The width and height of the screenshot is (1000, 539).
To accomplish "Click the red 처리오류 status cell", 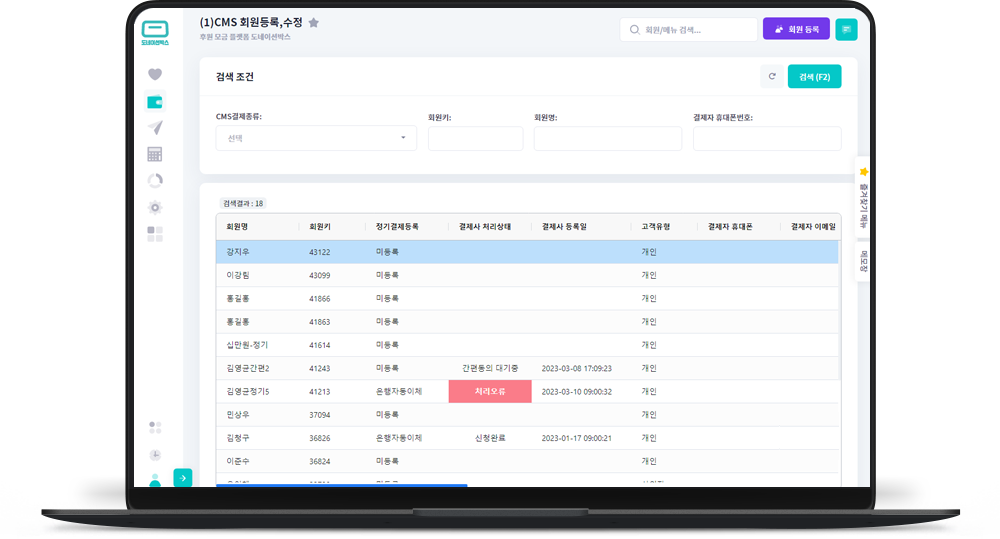I will click(x=489, y=391).
